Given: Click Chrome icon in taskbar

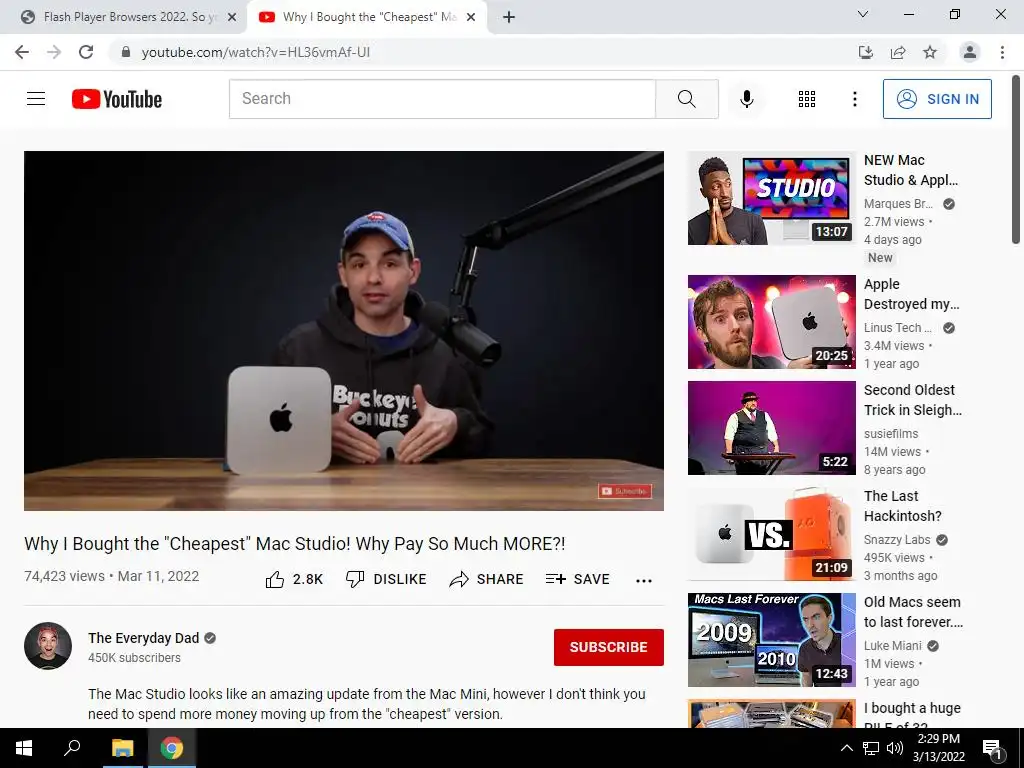Looking at the screenshot, I should pos(172,748).
